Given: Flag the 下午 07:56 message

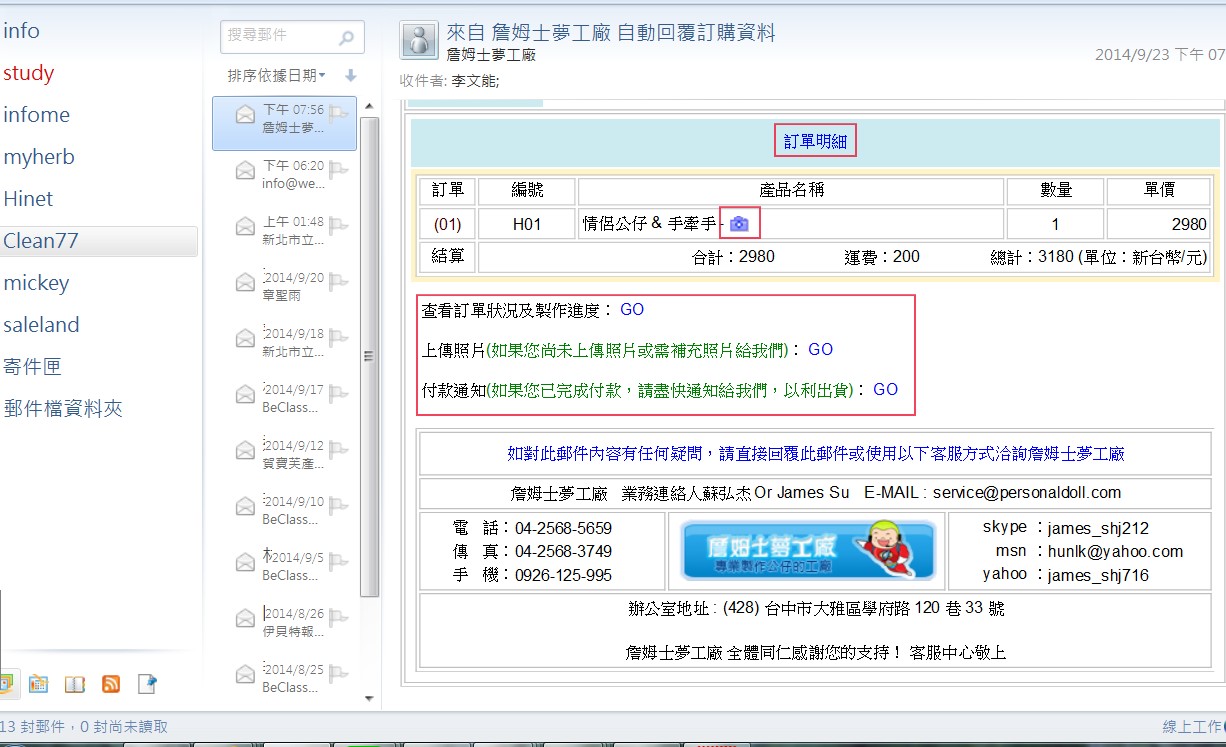Looking at the screenshot, I should point(338,113).
